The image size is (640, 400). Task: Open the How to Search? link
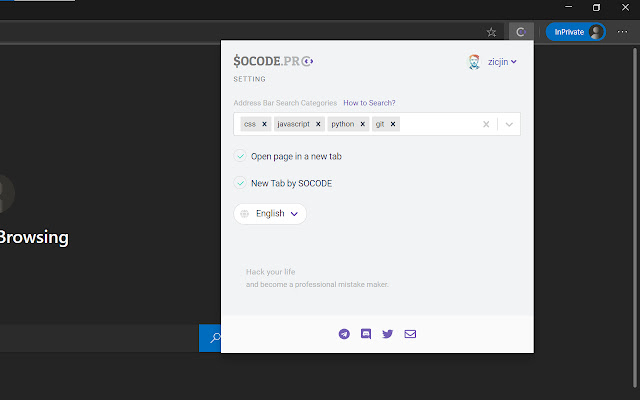[x=369, y=103]
